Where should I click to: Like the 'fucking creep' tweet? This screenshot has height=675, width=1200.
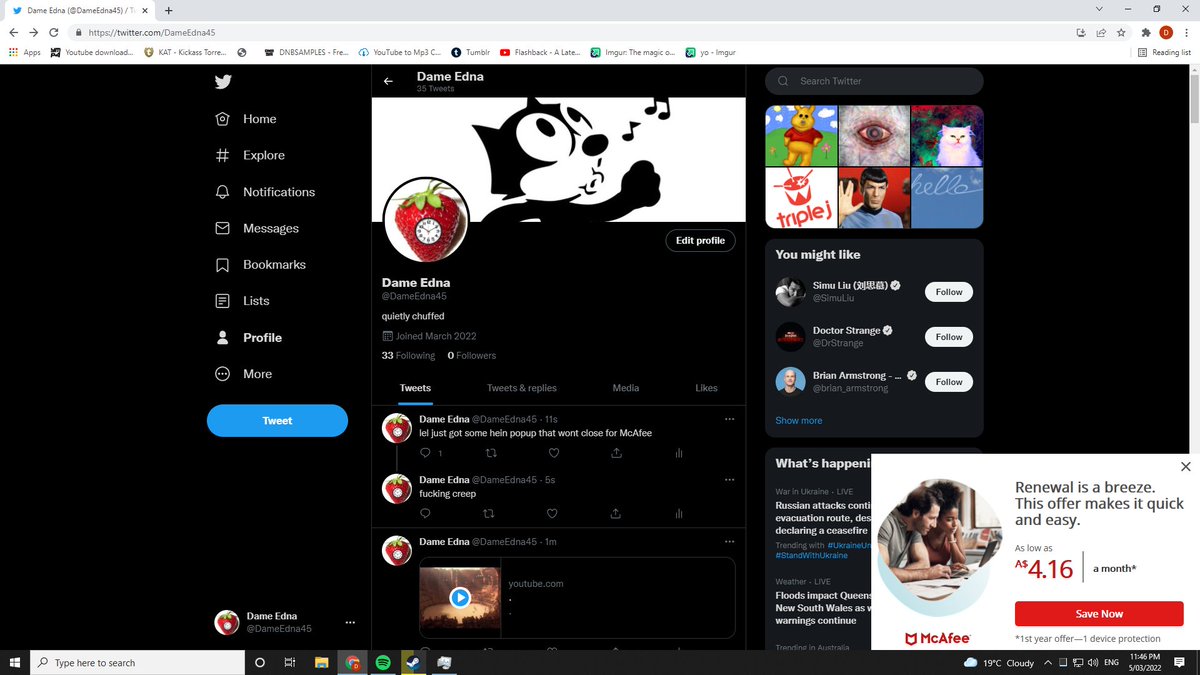tap(553, 514)
